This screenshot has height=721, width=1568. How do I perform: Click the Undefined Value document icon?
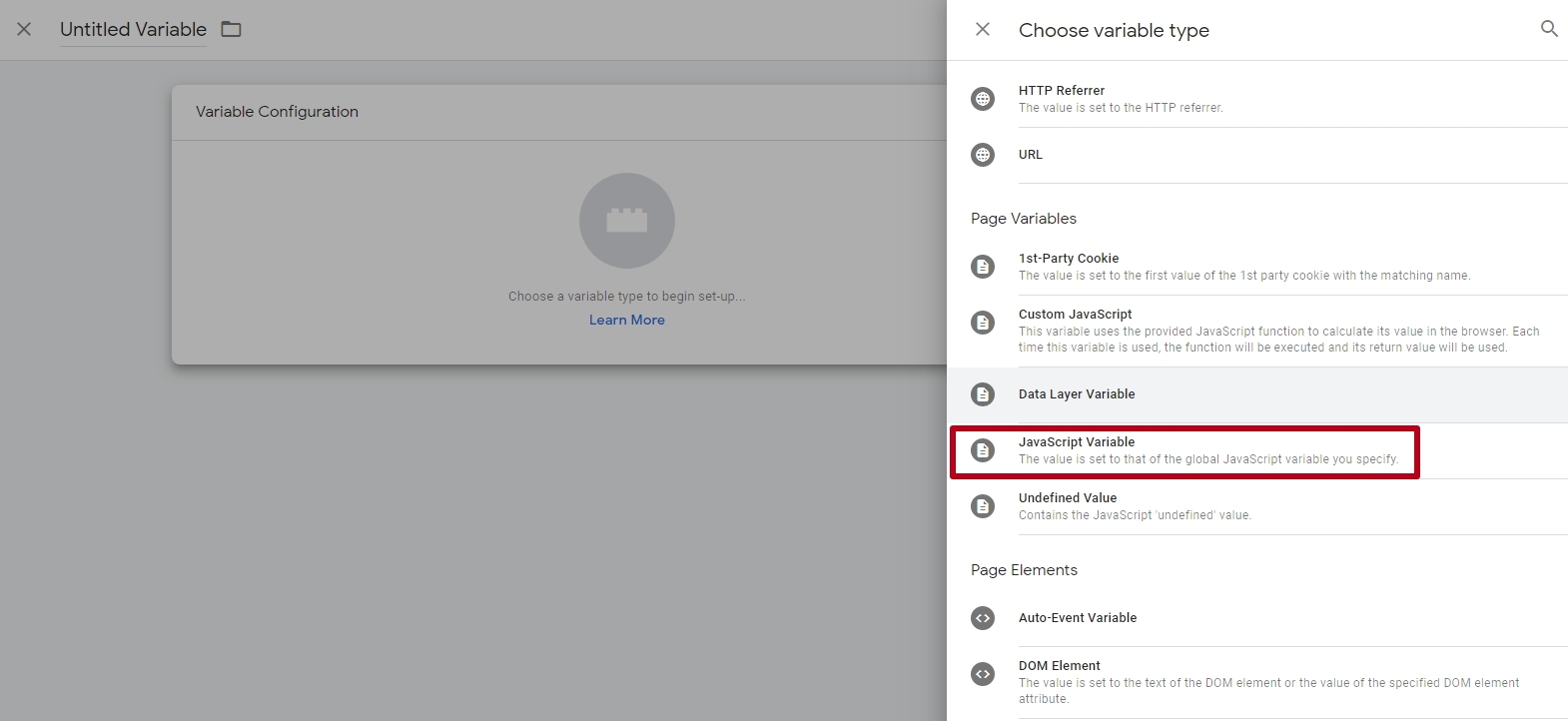point(983,506)
